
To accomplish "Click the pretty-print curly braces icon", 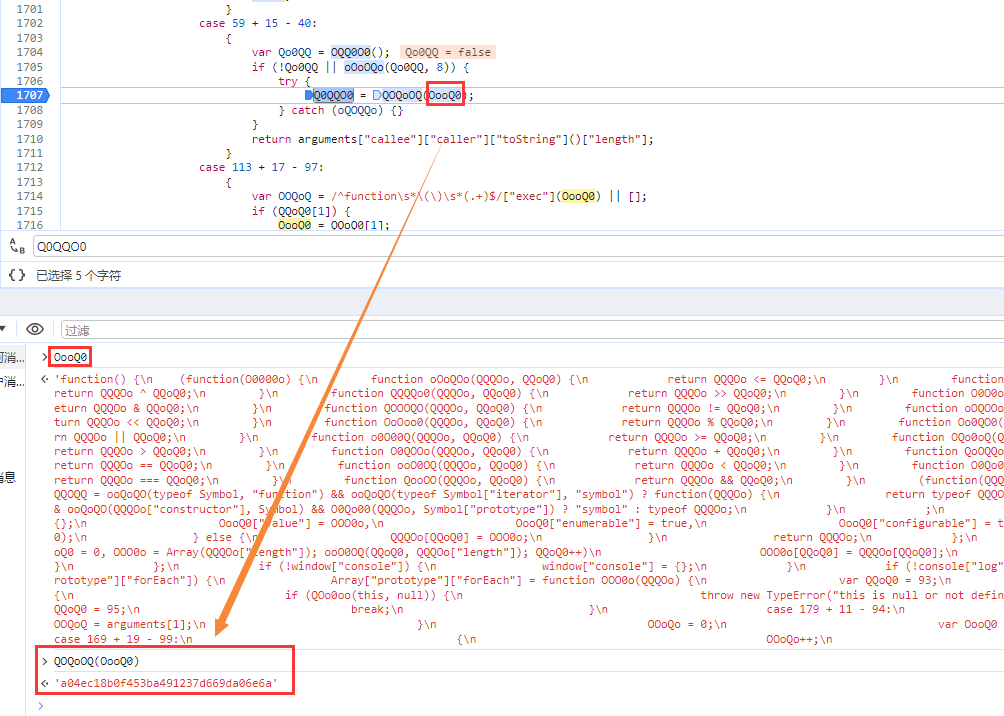I will tap(16, 275).
